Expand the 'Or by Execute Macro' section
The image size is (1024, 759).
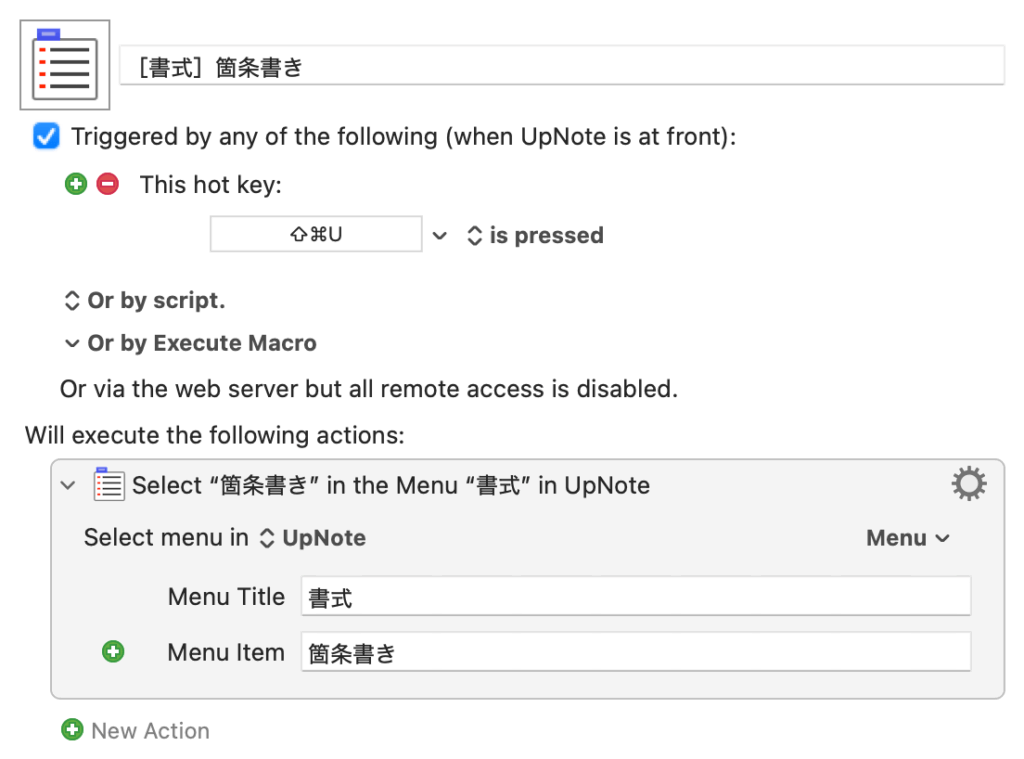[x=190, y=343]
